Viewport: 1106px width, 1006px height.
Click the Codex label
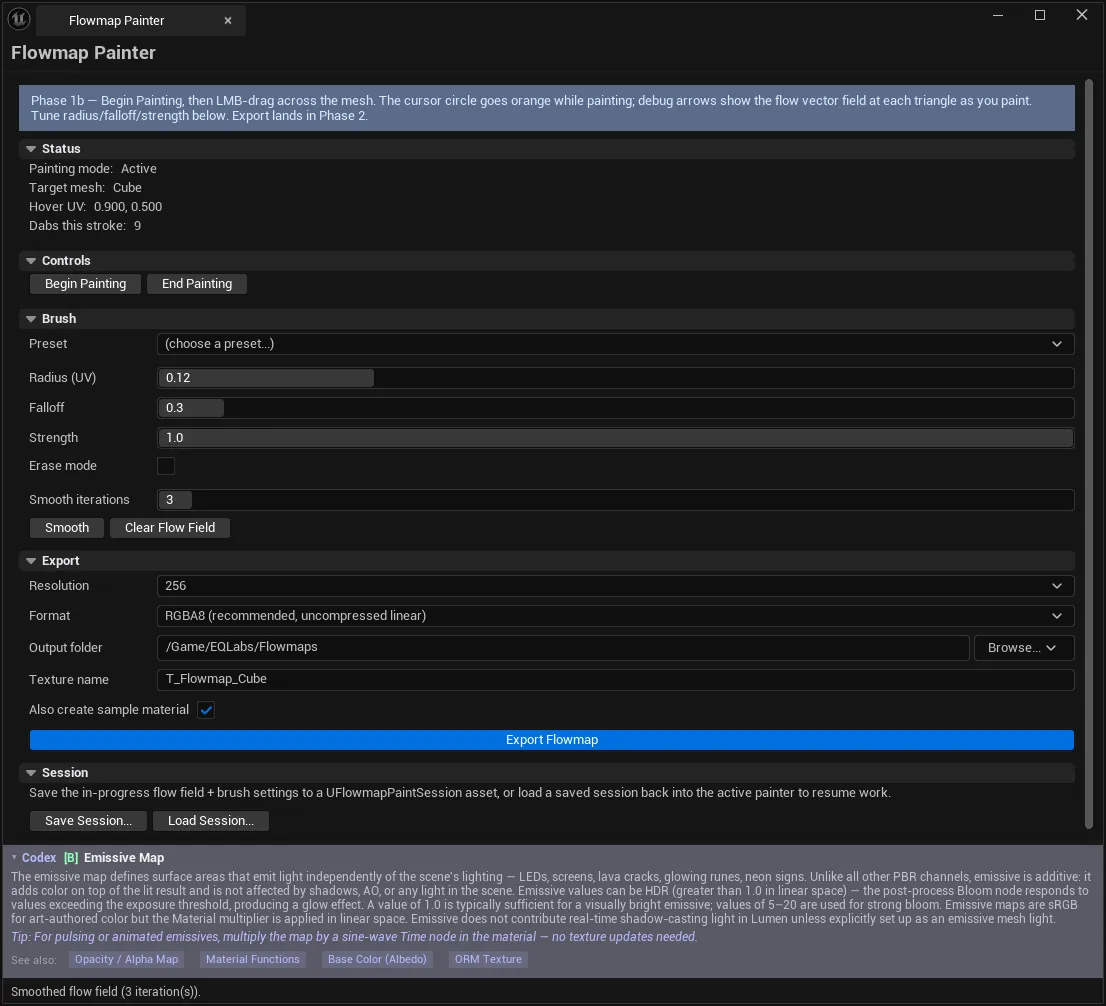tap(39, 858)
